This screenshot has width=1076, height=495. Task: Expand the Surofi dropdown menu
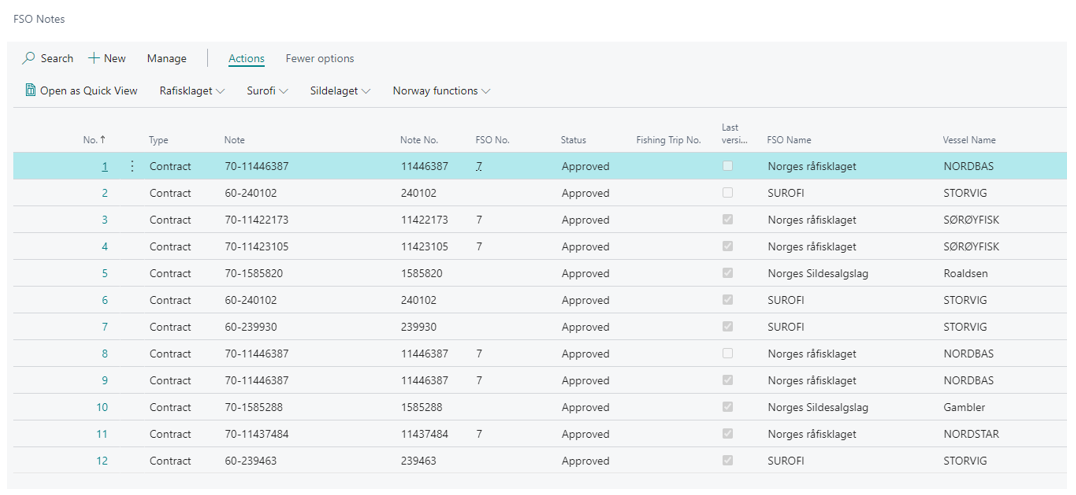click(267, 91)
